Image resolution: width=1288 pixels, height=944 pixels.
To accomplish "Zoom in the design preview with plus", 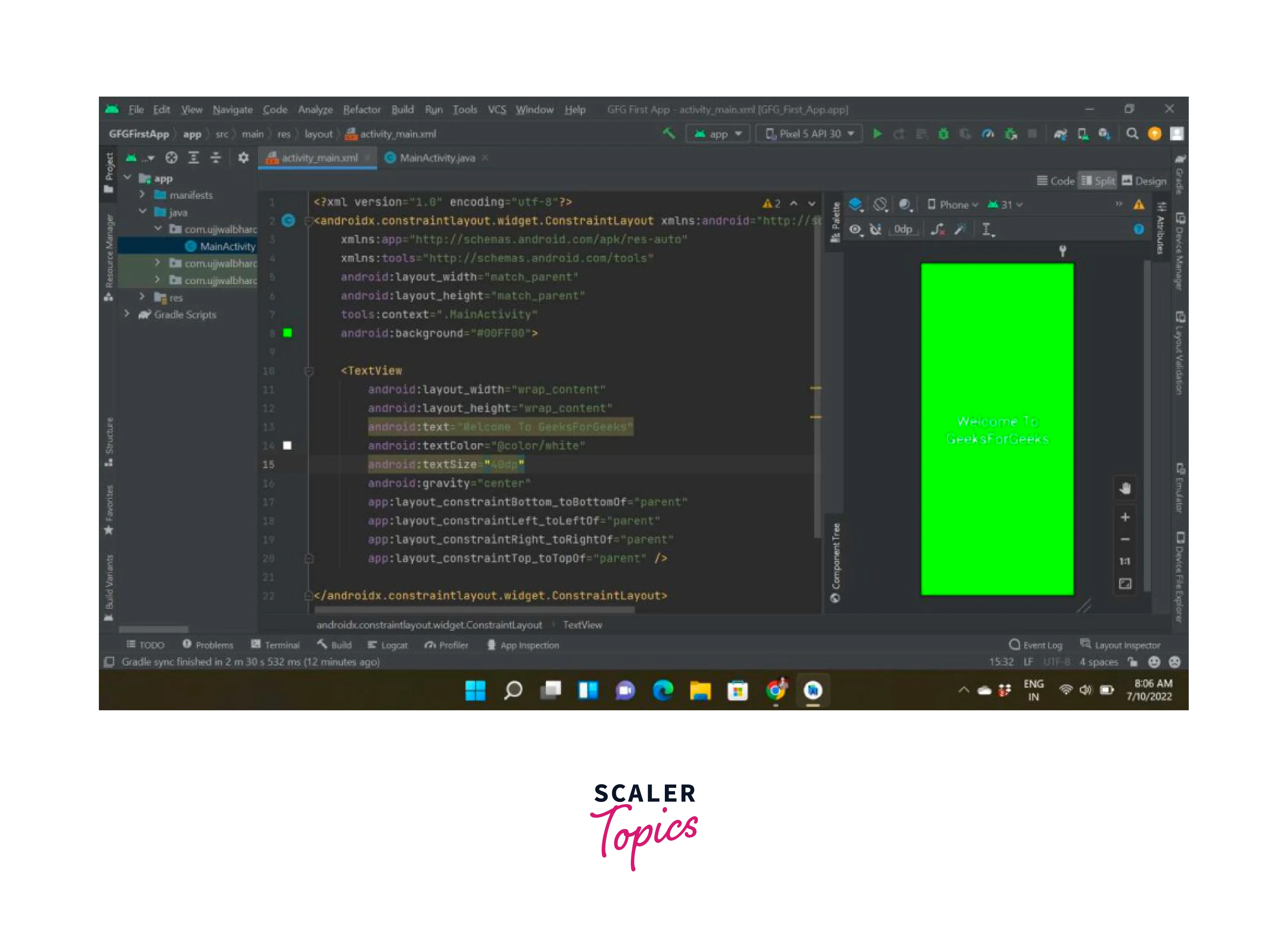I will coord(1125,517).
